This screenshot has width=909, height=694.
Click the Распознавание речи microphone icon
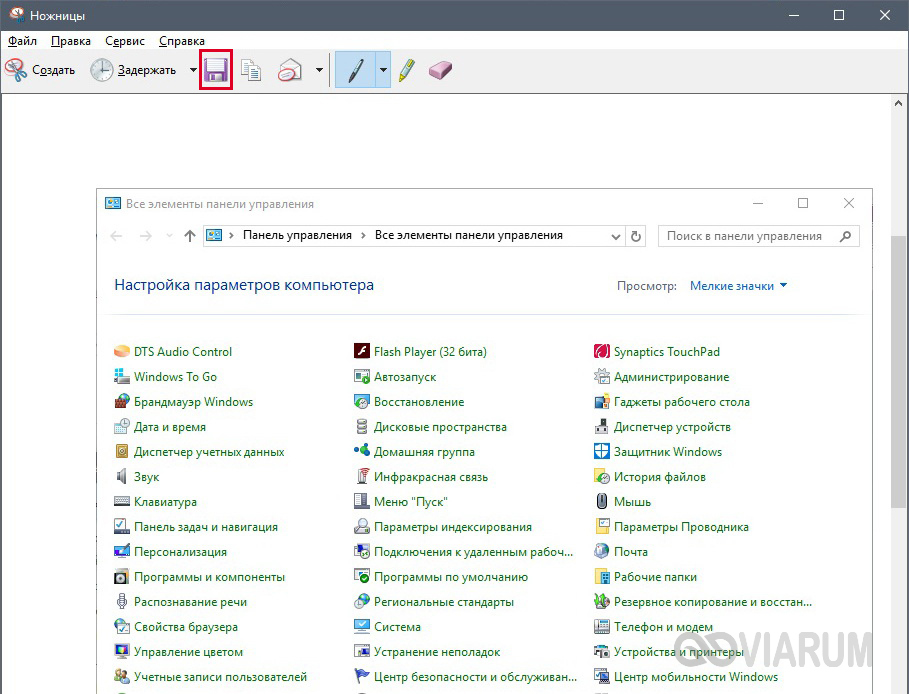pos(122,601)
